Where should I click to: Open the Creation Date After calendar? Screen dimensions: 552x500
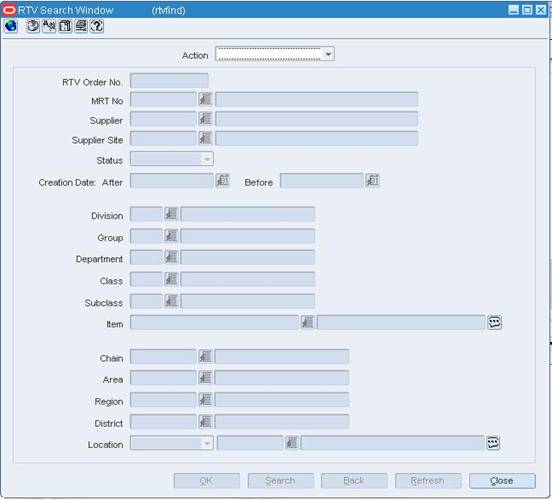[x=222, y=181]
